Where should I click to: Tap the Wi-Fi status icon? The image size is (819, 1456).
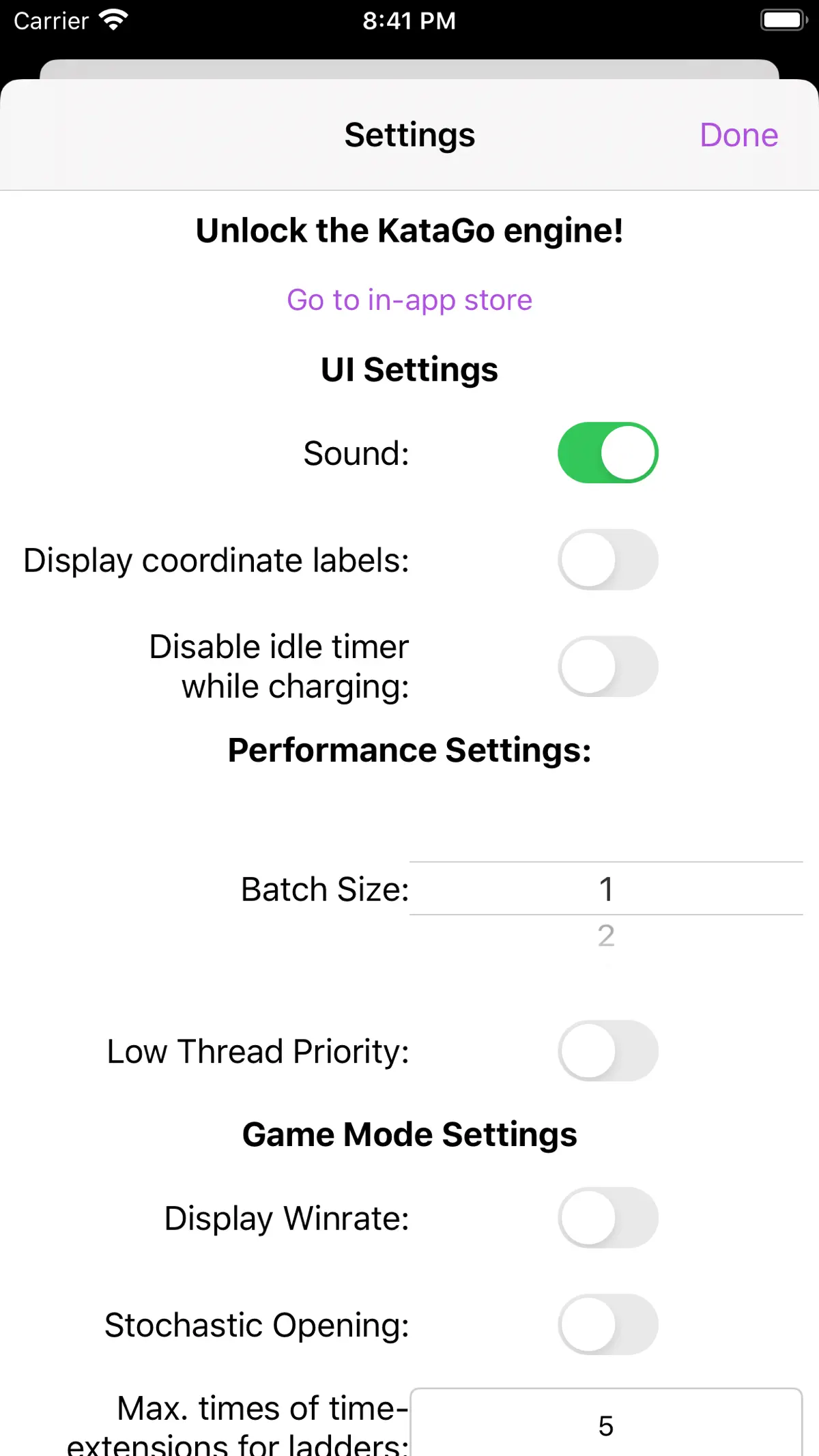(x=113, y=20)
